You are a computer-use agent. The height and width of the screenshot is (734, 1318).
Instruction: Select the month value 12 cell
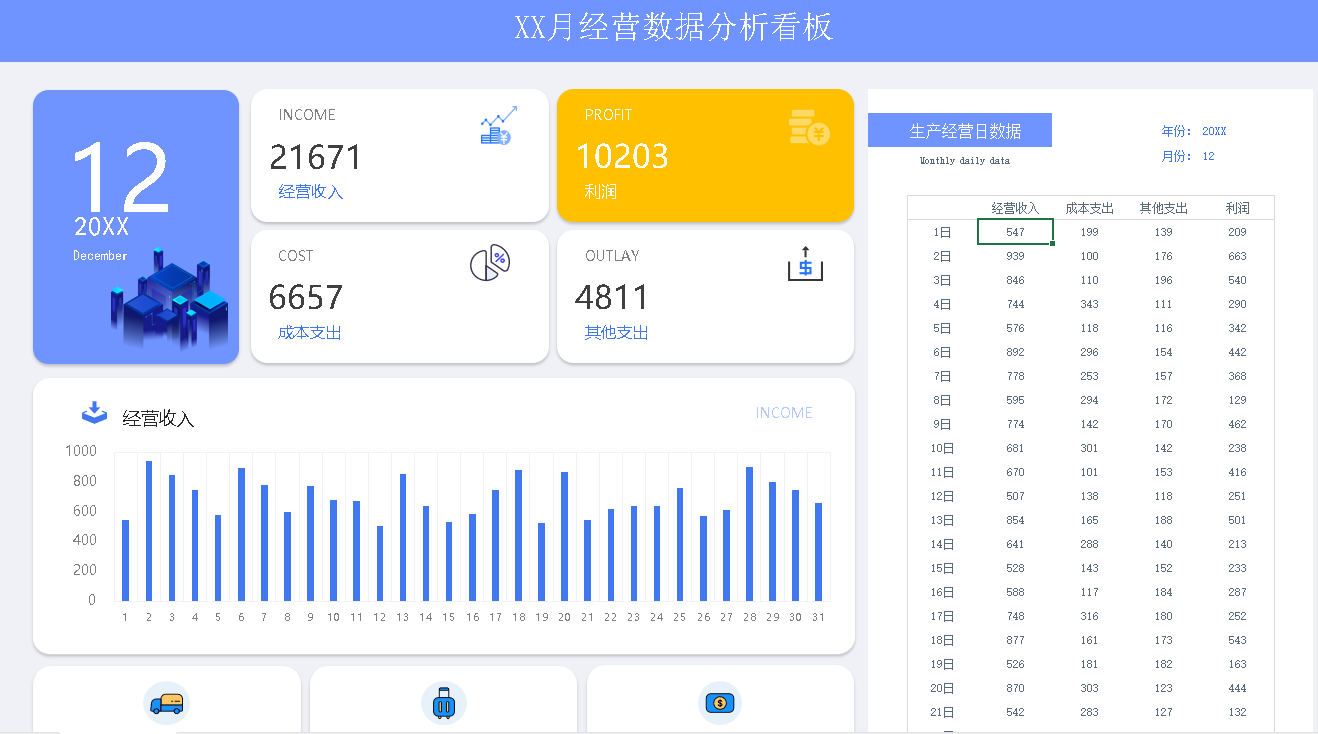tap(1208, 156)
